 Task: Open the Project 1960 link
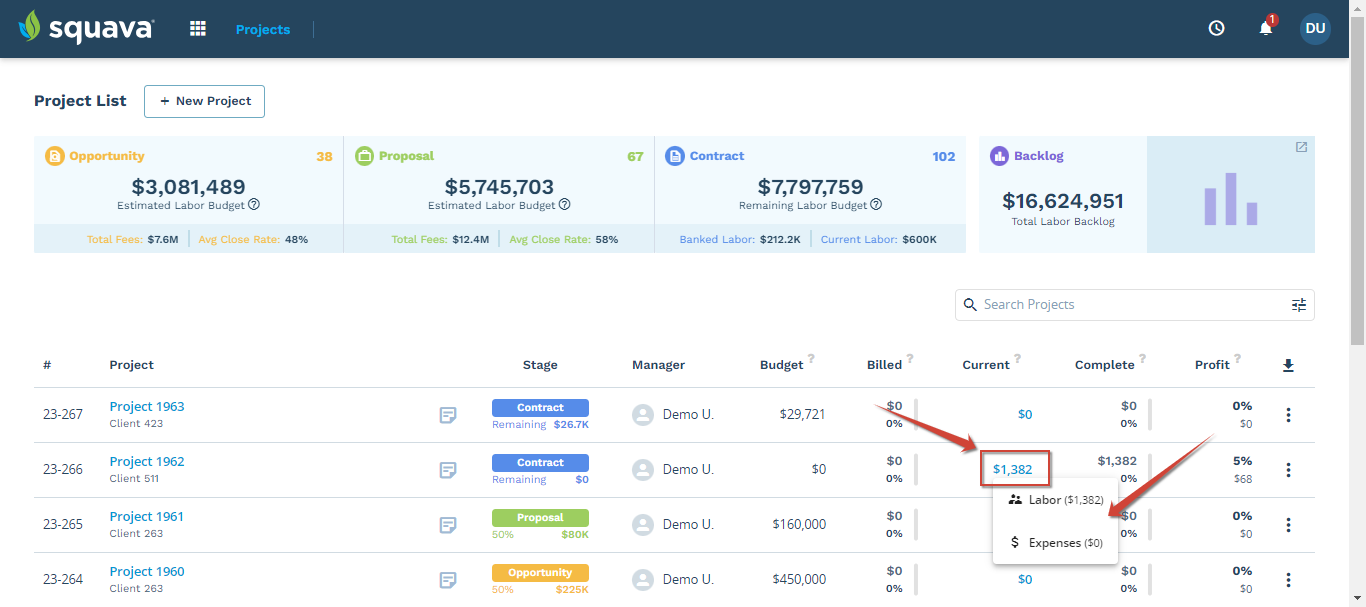[147, 572]
